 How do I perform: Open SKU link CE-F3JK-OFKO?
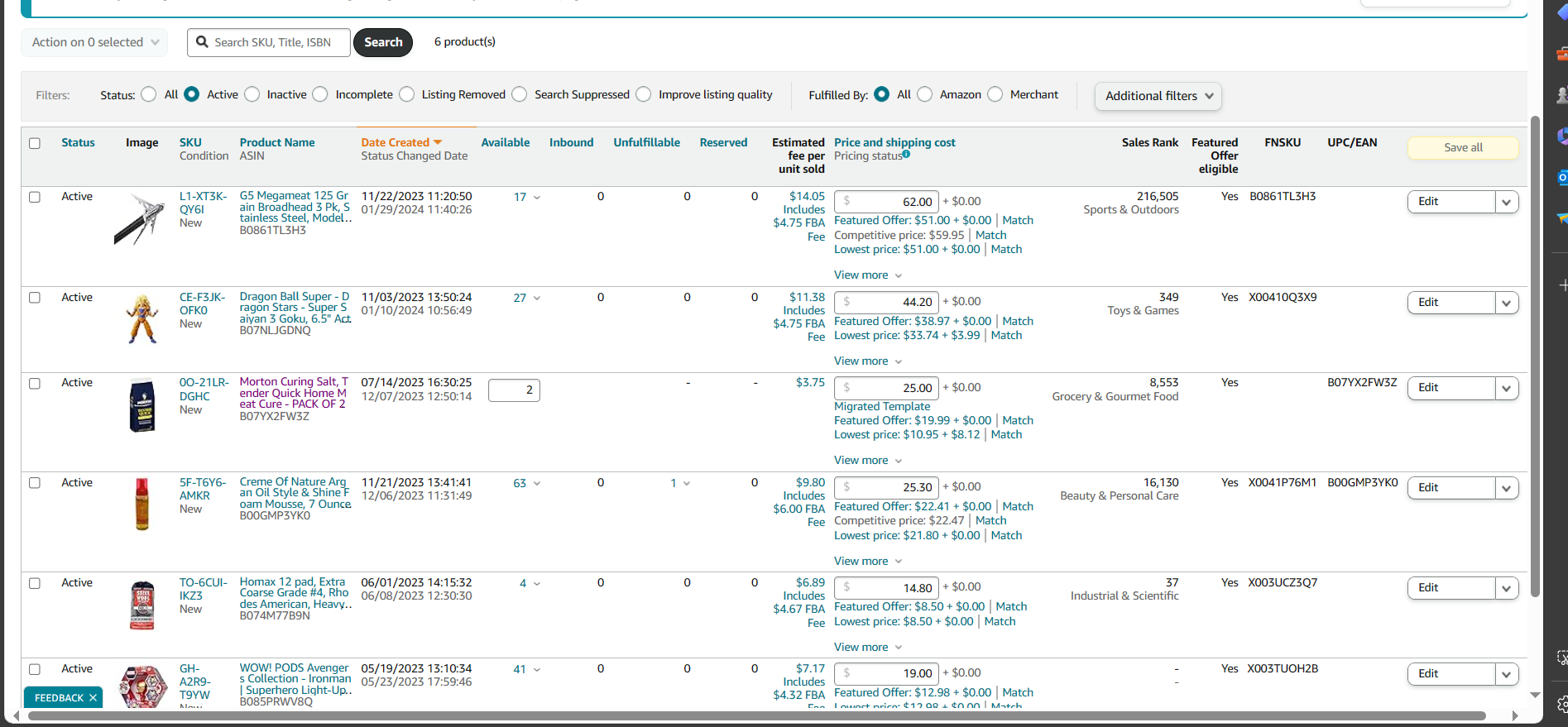203,304
